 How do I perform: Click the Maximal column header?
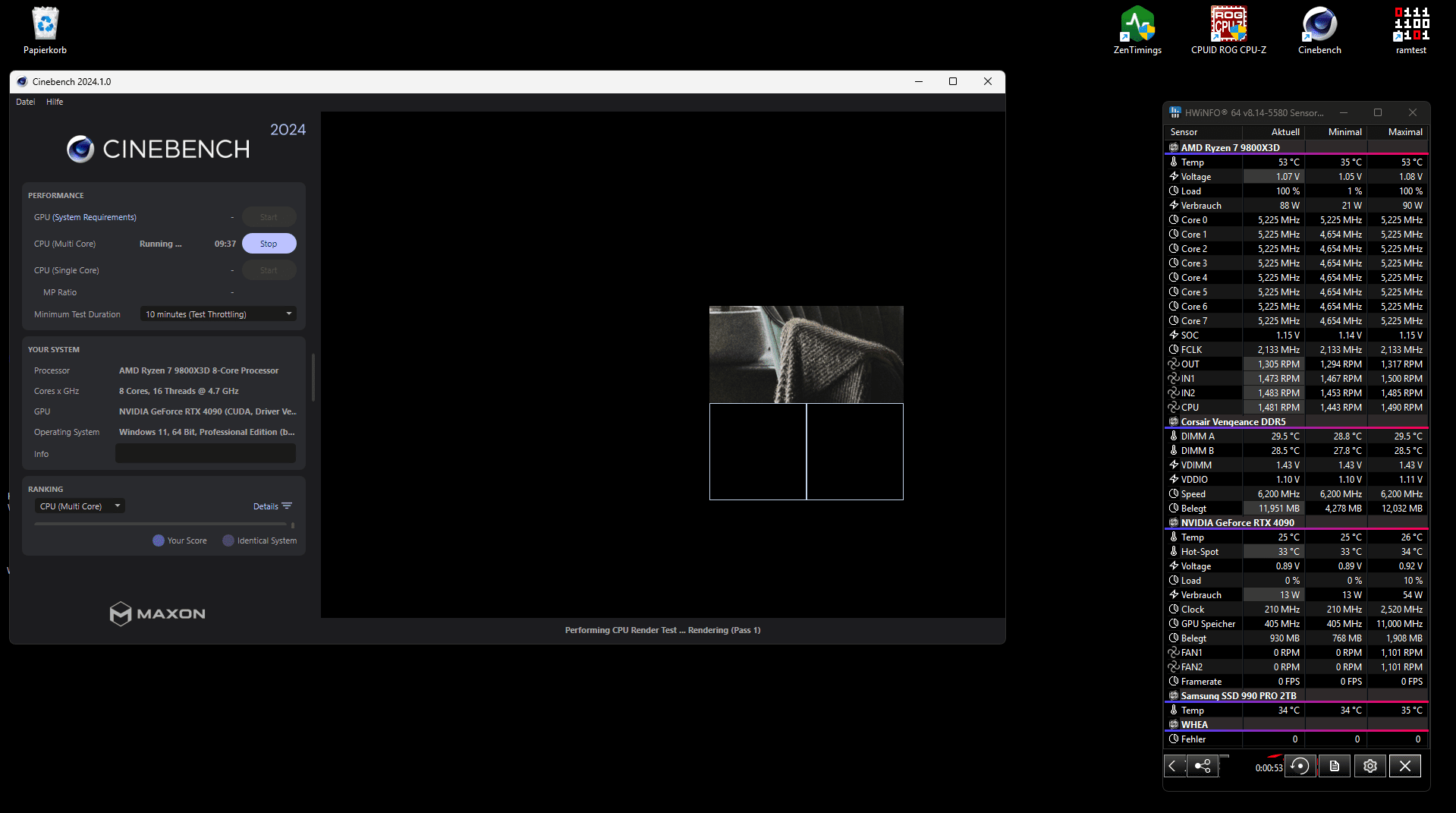[x=1398, y=132]
